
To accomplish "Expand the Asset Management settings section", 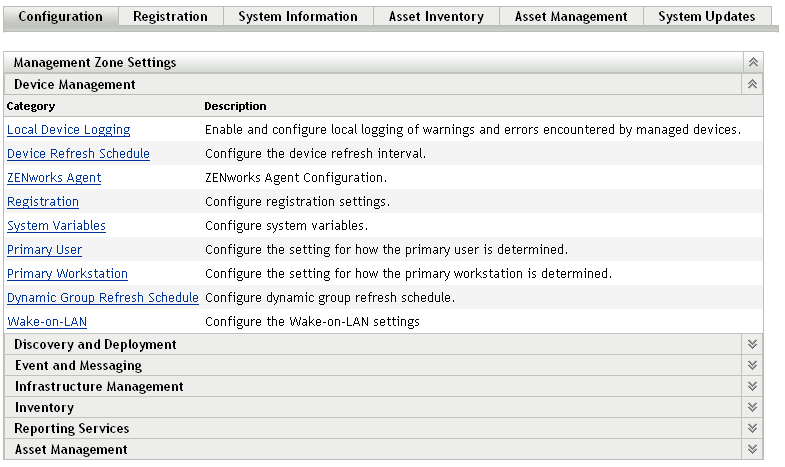I will click(x=753, y=449).
